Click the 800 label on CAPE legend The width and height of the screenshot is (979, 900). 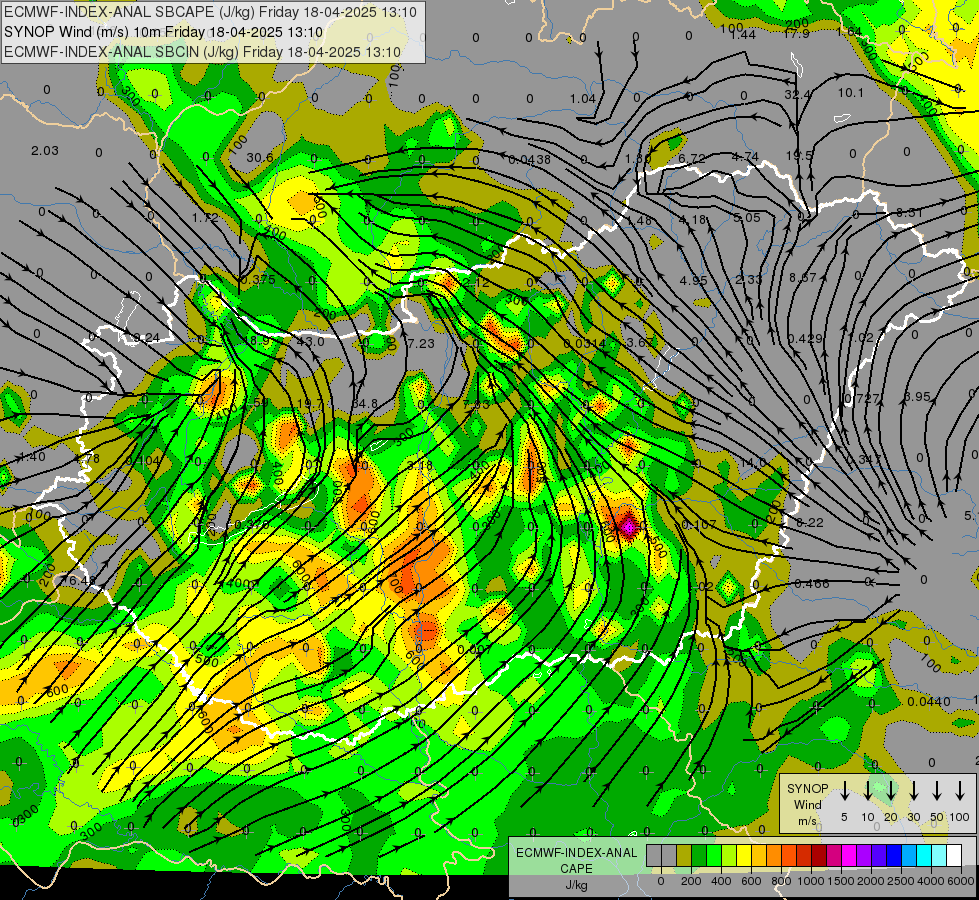tap(781, 881)
